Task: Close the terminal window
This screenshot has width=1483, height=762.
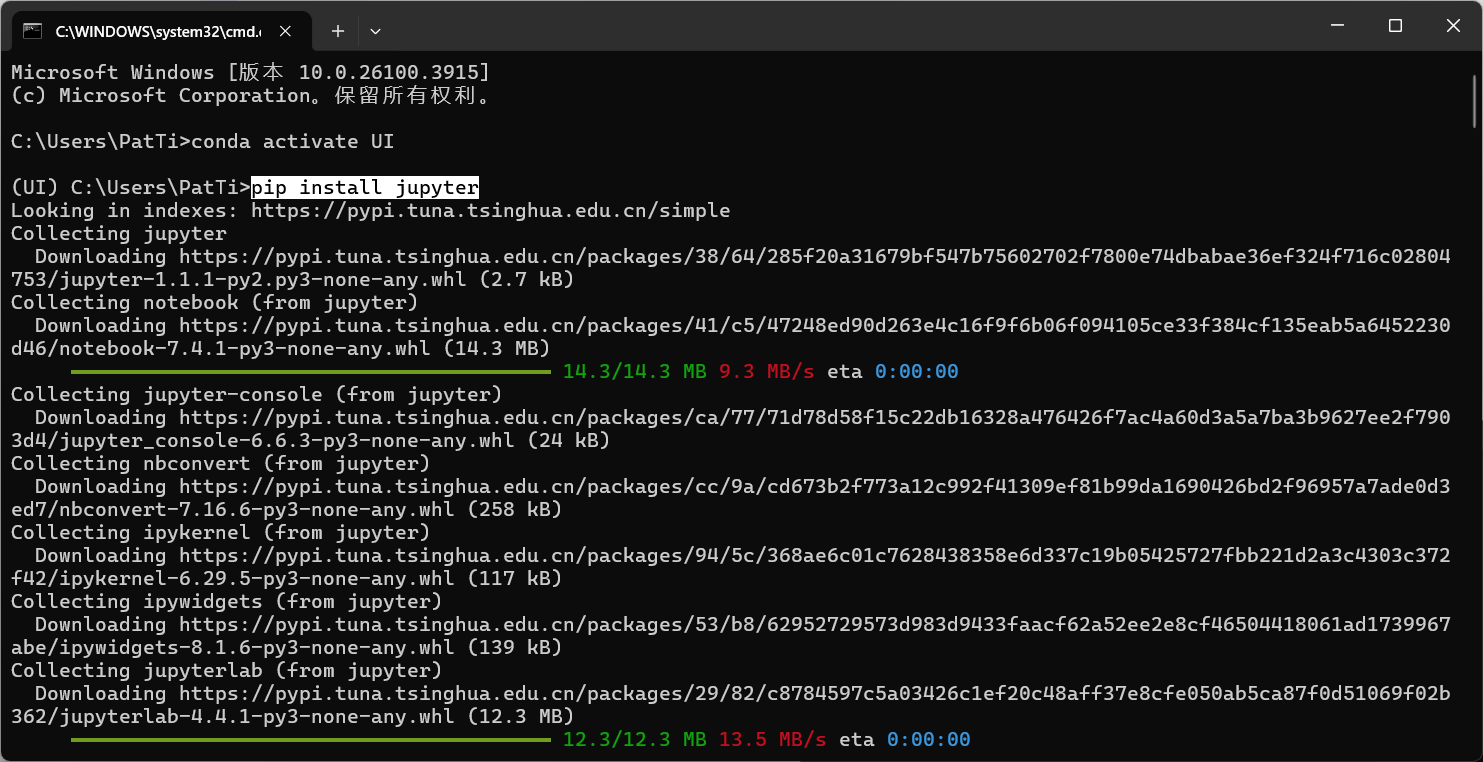Action: (x=1454, y=26)
